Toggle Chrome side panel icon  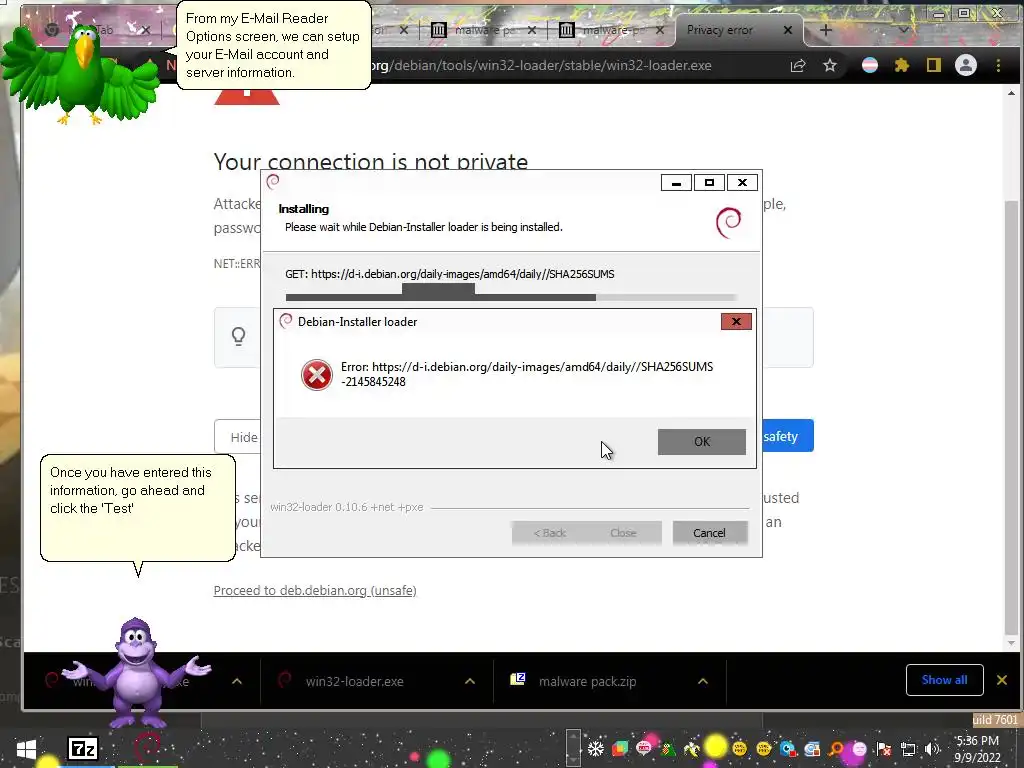934,65
